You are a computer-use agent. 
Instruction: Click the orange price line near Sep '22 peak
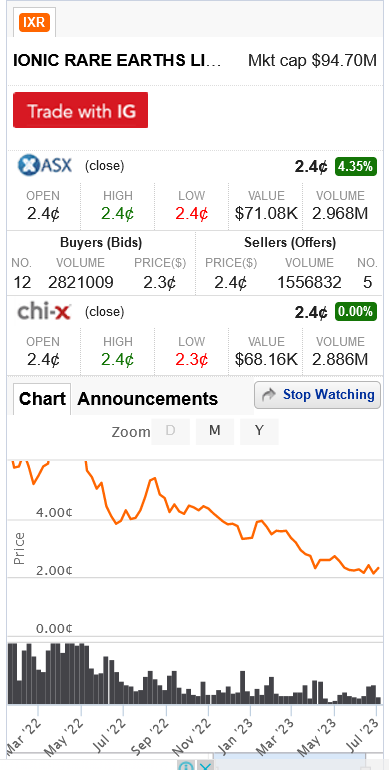pyautogui.click(x=154, y=479)
